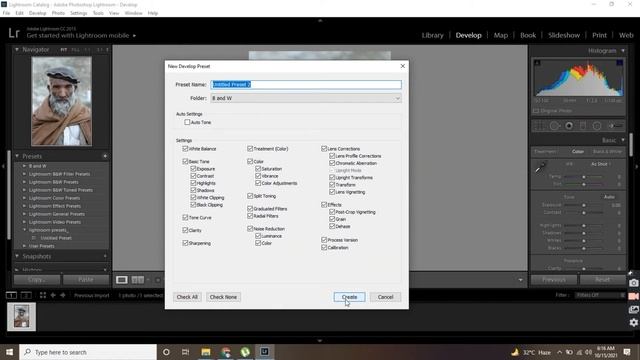
Task: Open the Folder dropdown showing B and W
Action: click(x=306, y=98)
